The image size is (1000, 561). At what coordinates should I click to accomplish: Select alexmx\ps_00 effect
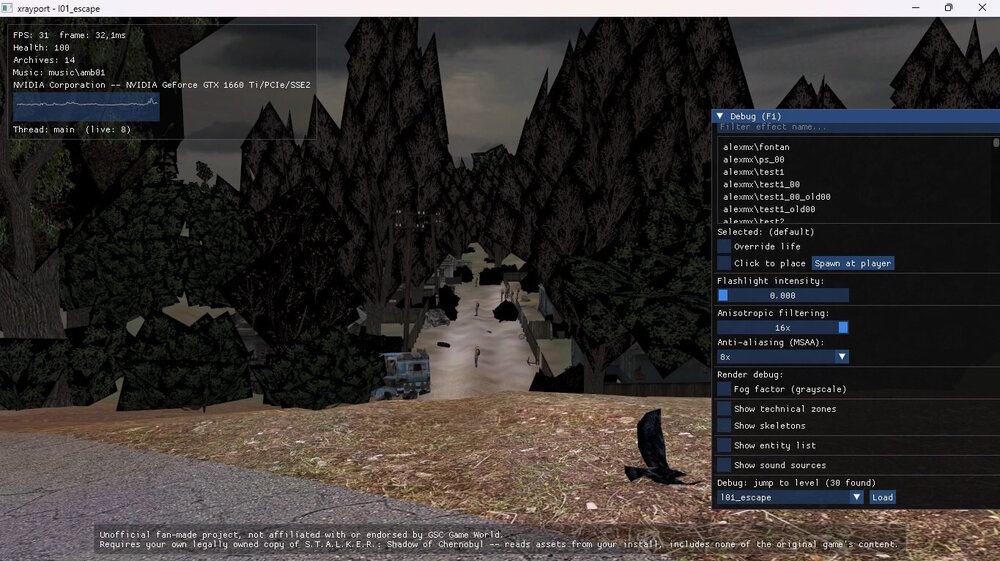coord(754,159)
